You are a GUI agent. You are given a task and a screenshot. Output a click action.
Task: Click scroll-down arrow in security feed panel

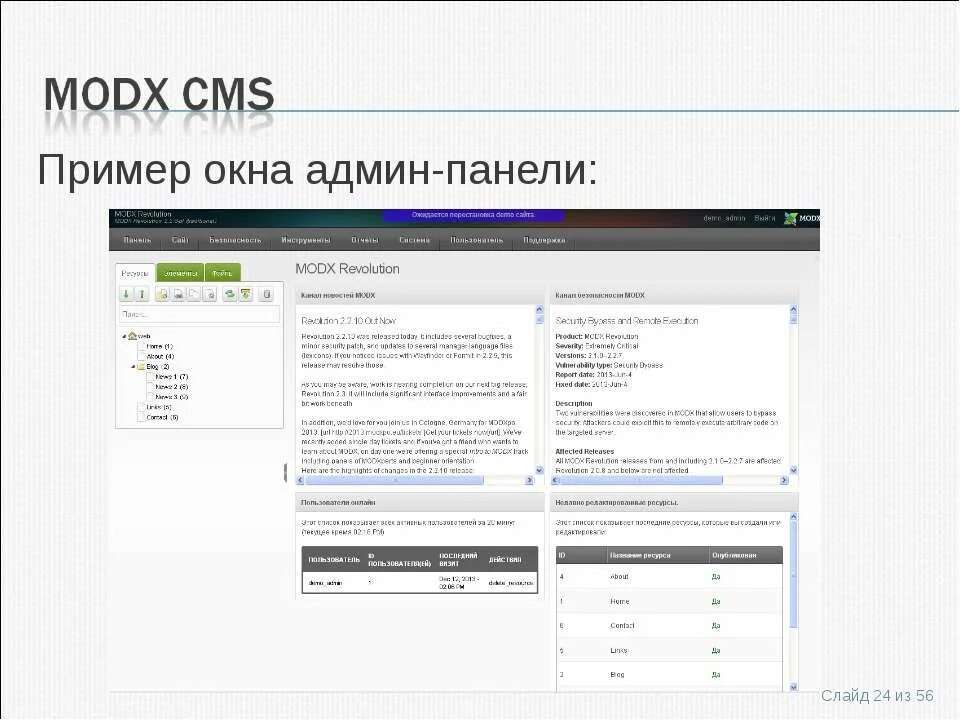tap(793, 470)
